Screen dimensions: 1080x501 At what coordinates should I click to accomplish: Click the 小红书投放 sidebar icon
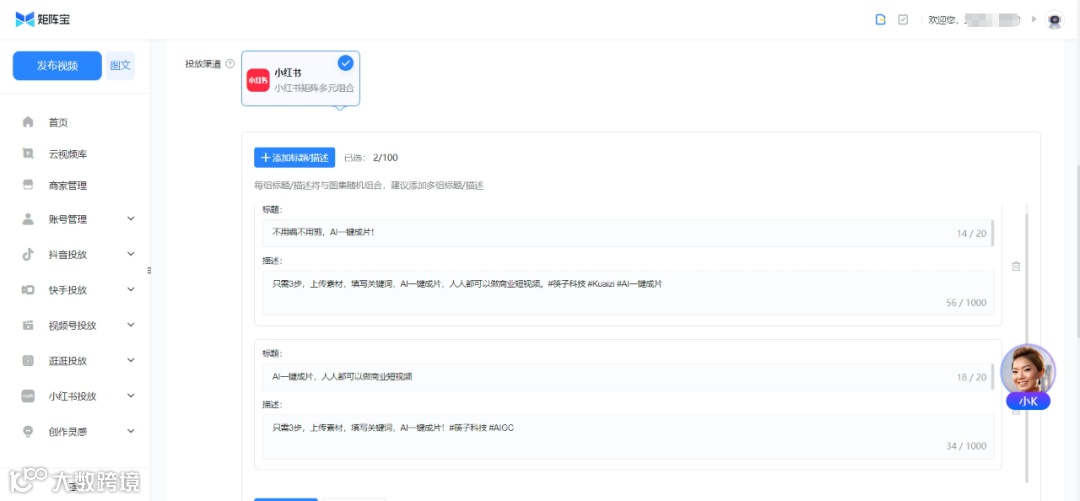coord(28,396)
